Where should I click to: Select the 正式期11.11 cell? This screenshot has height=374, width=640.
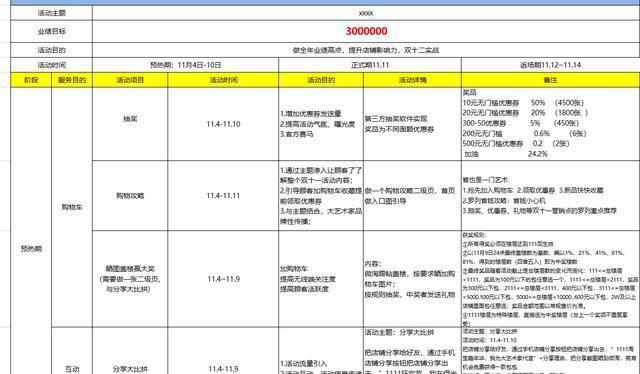pyautogui.click(x=370, y=65)
